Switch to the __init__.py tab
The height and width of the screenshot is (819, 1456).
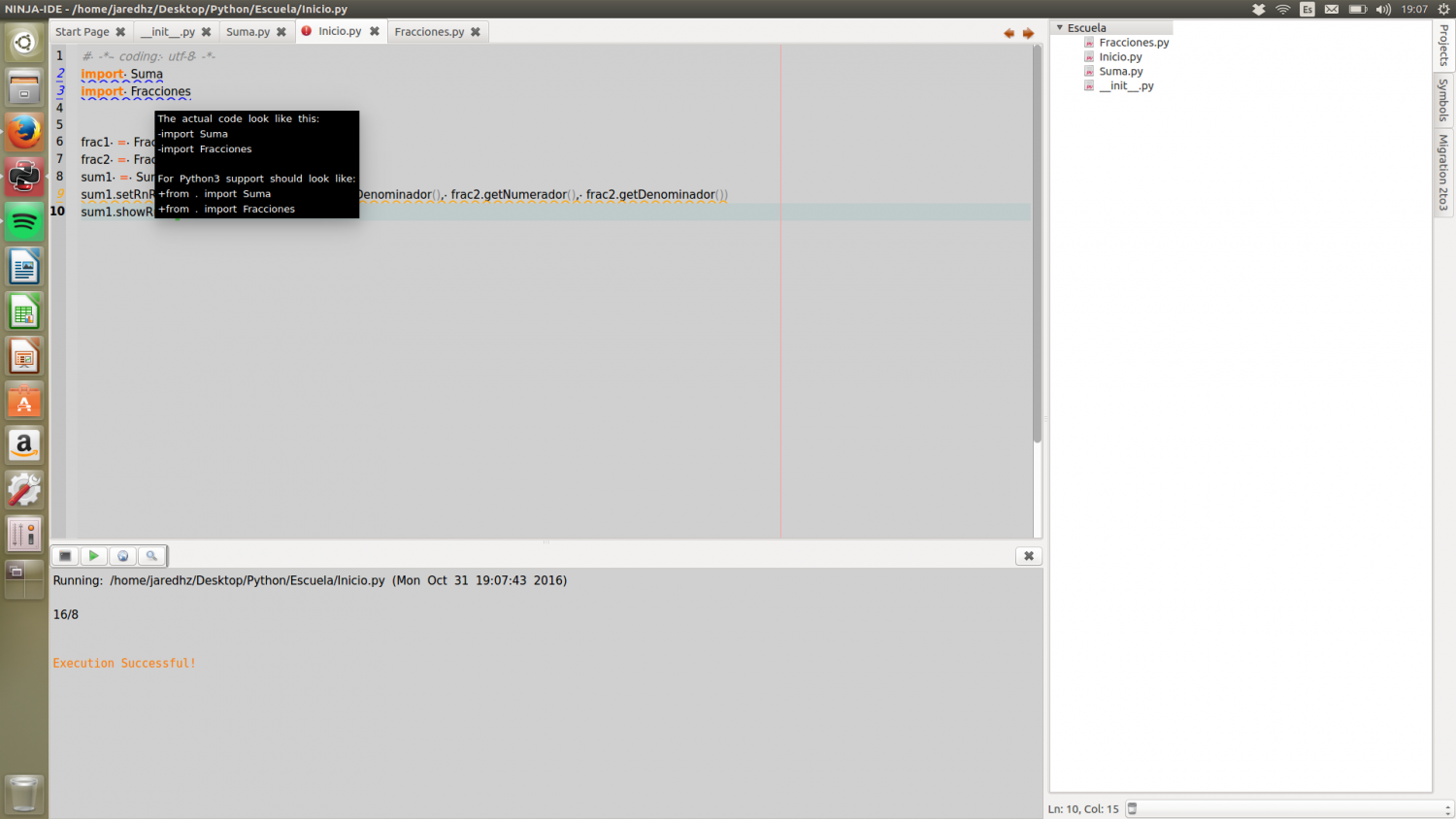pyautogui.click(x=168, y=32)
